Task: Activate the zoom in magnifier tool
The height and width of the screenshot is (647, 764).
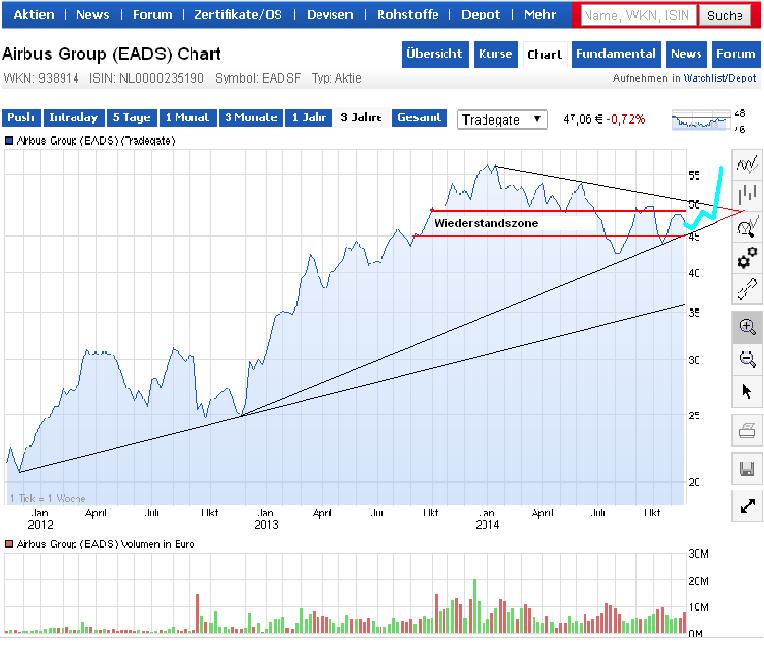Action: point(746,327)
